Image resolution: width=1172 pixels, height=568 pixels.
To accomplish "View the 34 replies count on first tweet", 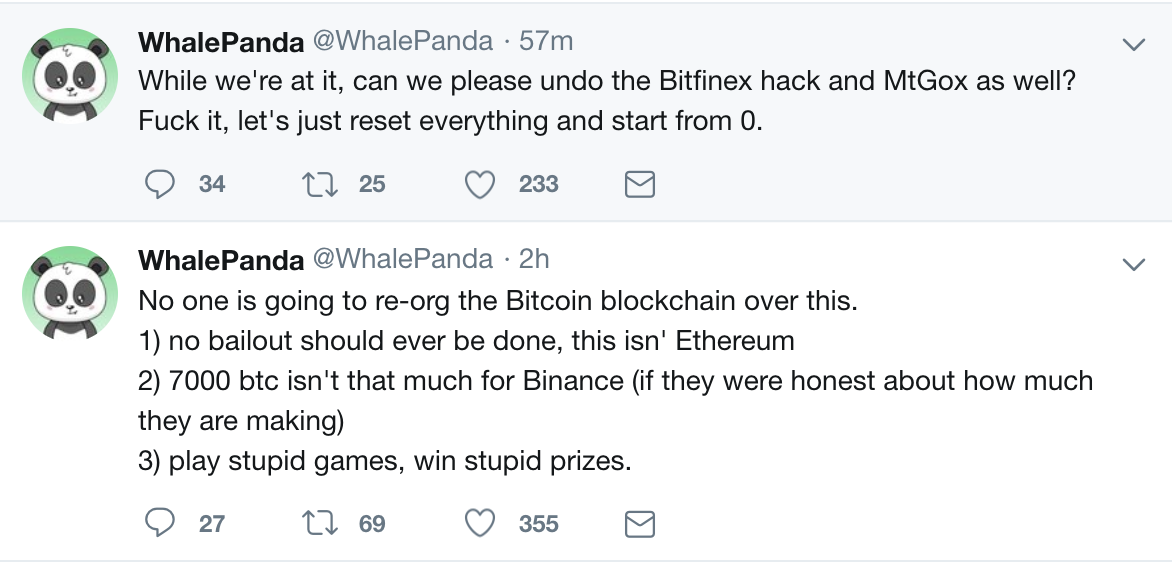I will [212, 184].
